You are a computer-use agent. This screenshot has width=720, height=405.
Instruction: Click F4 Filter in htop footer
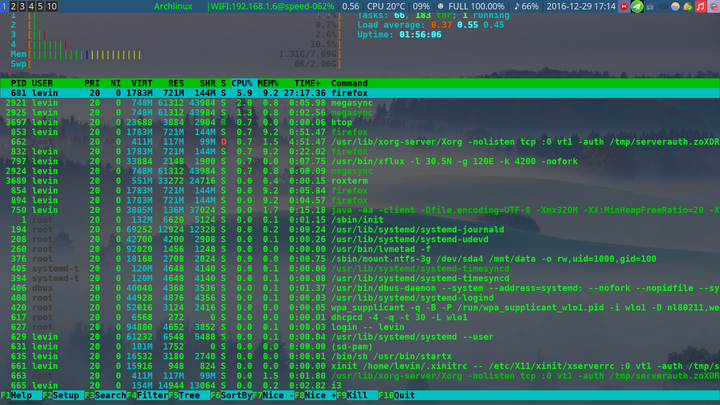pyautogui.click(x=147, y=395)
